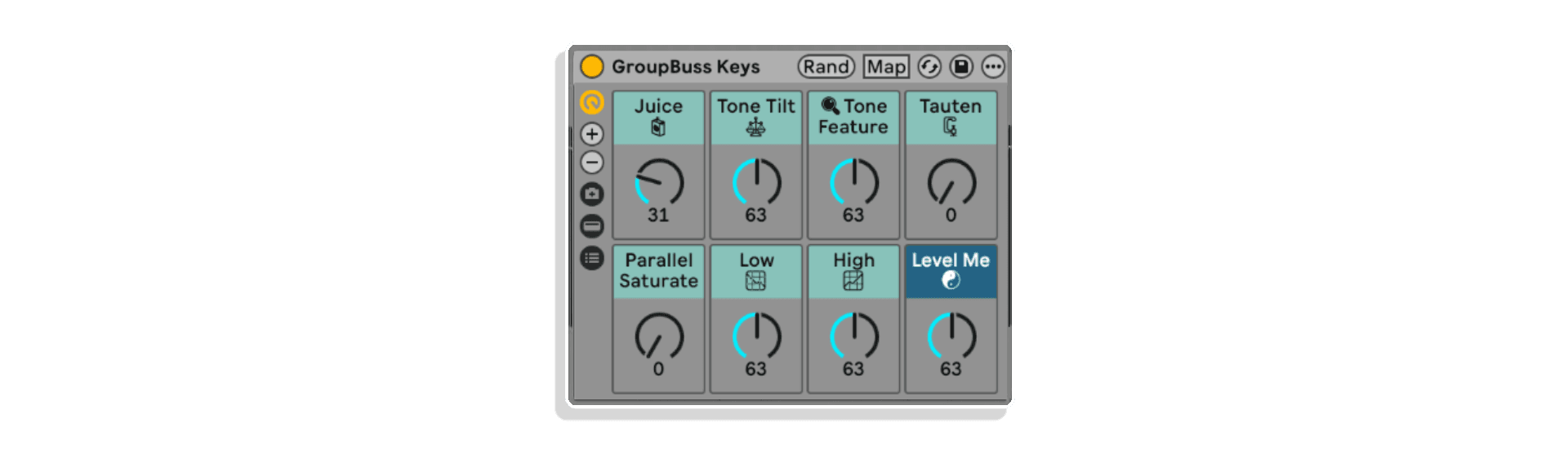Toggle the yellow macro controls view icon

592,102
